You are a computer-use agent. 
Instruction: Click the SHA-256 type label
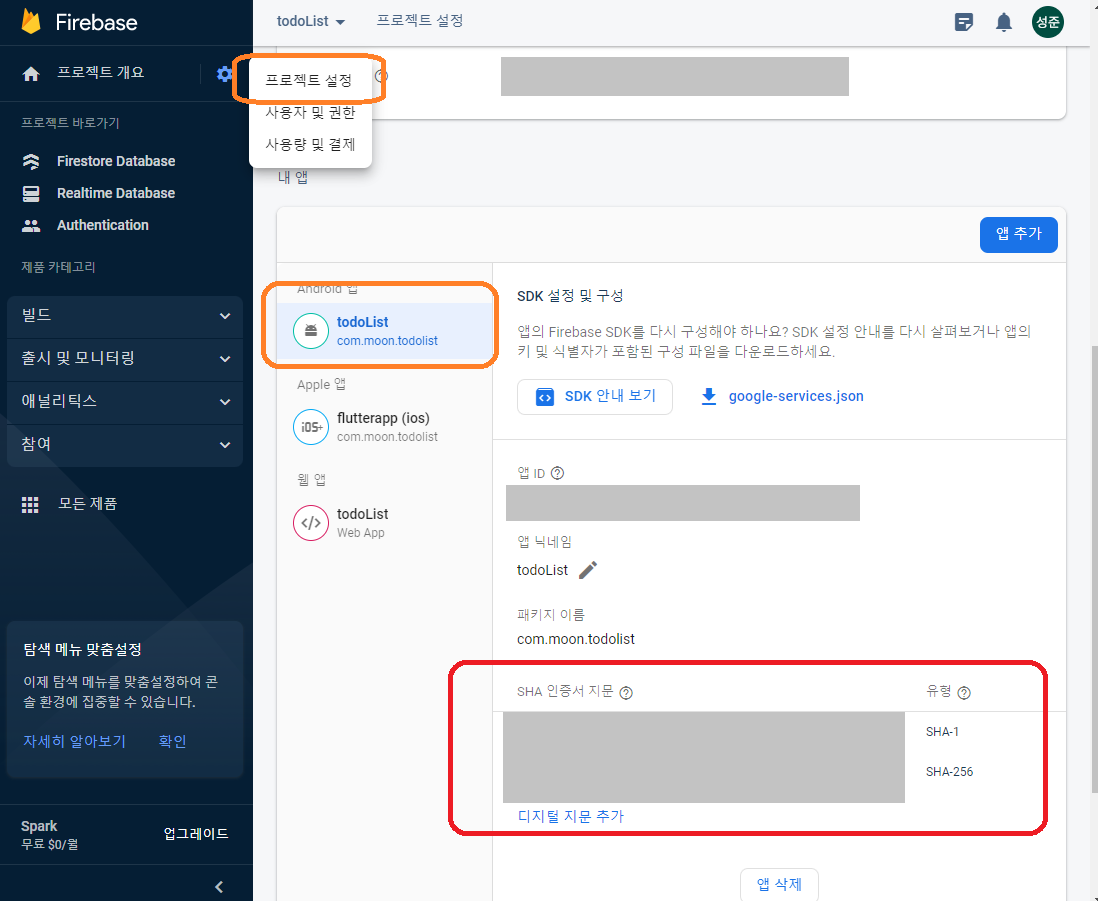point(949,771)
